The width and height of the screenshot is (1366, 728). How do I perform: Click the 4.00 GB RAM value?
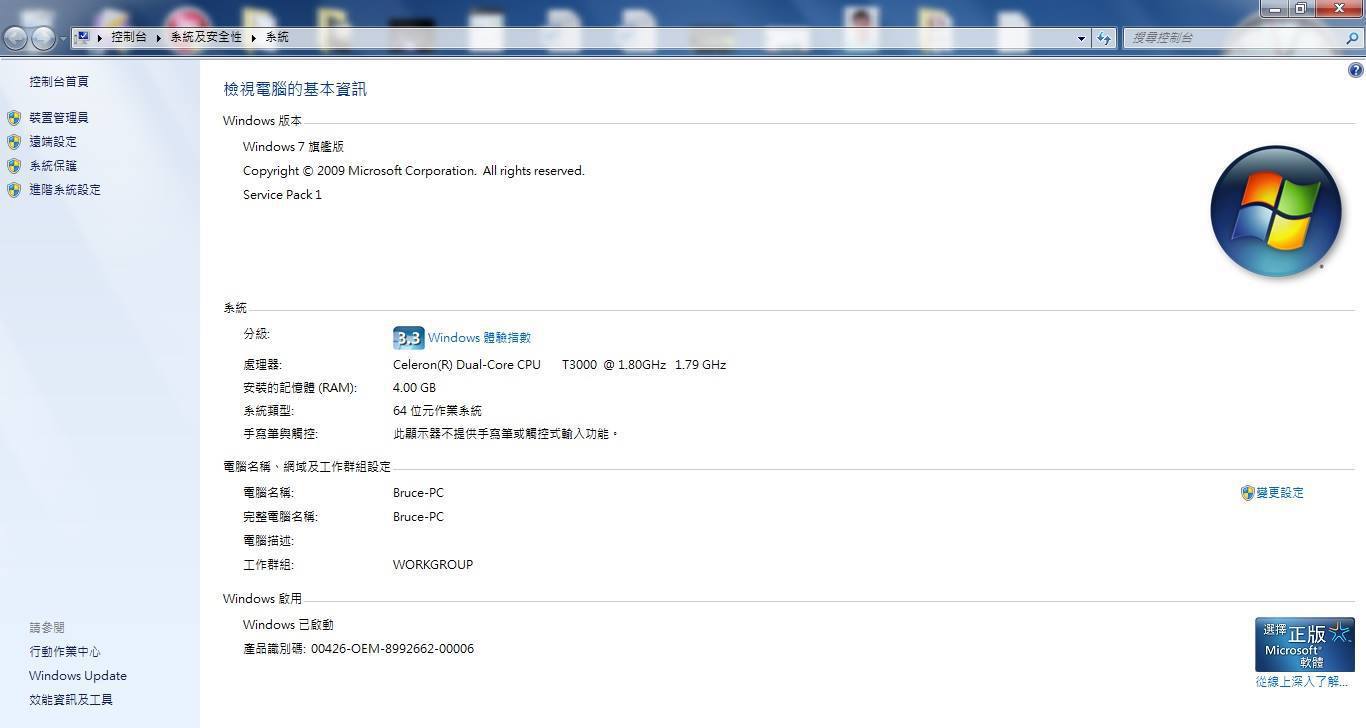tap(414, 387)
